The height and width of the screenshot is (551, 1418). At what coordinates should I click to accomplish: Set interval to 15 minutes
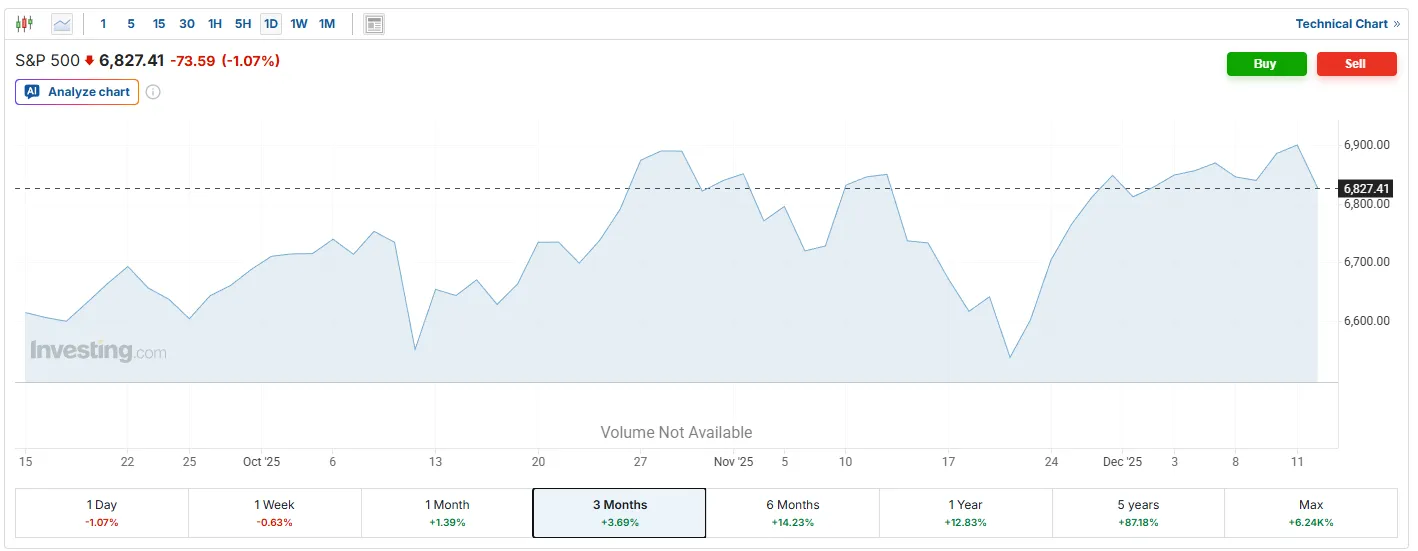159,23
